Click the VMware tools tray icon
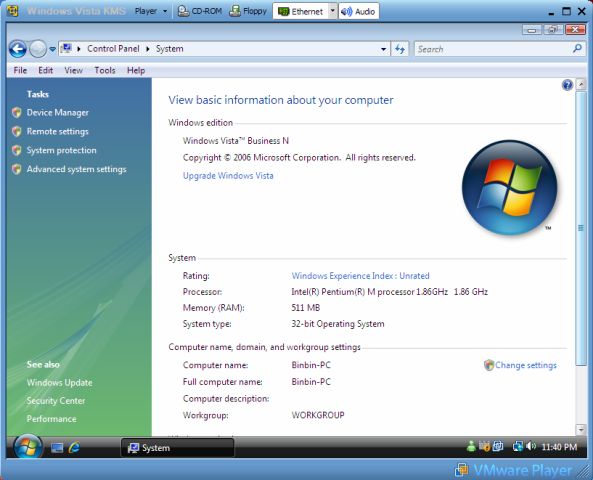593x480 pixels. tap(498, 447)
